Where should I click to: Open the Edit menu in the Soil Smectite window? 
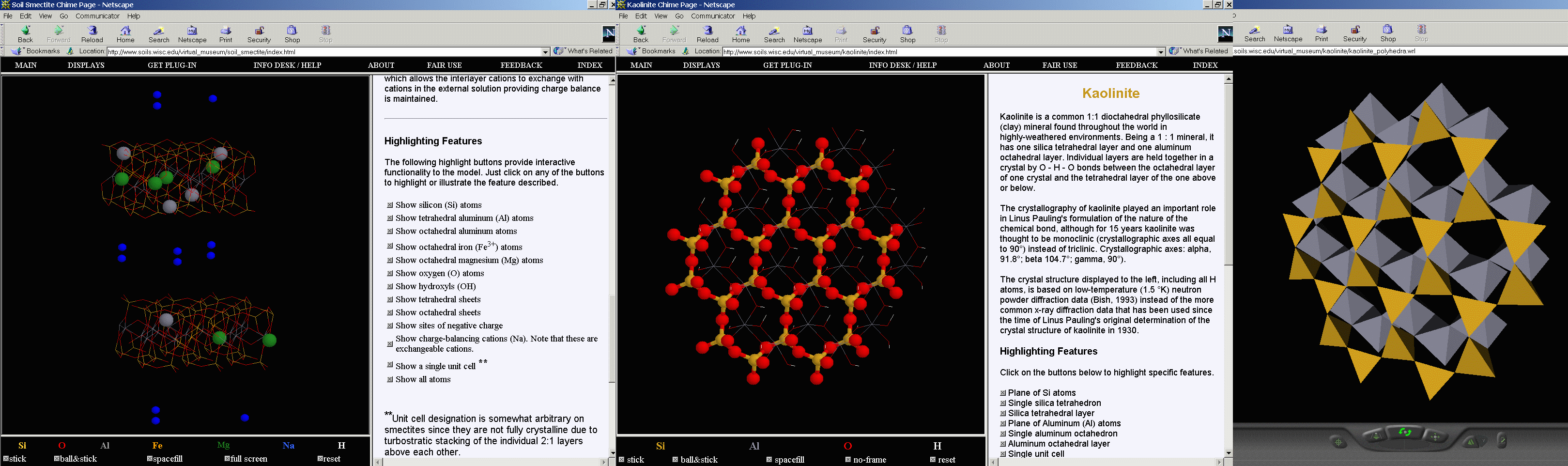26,16
